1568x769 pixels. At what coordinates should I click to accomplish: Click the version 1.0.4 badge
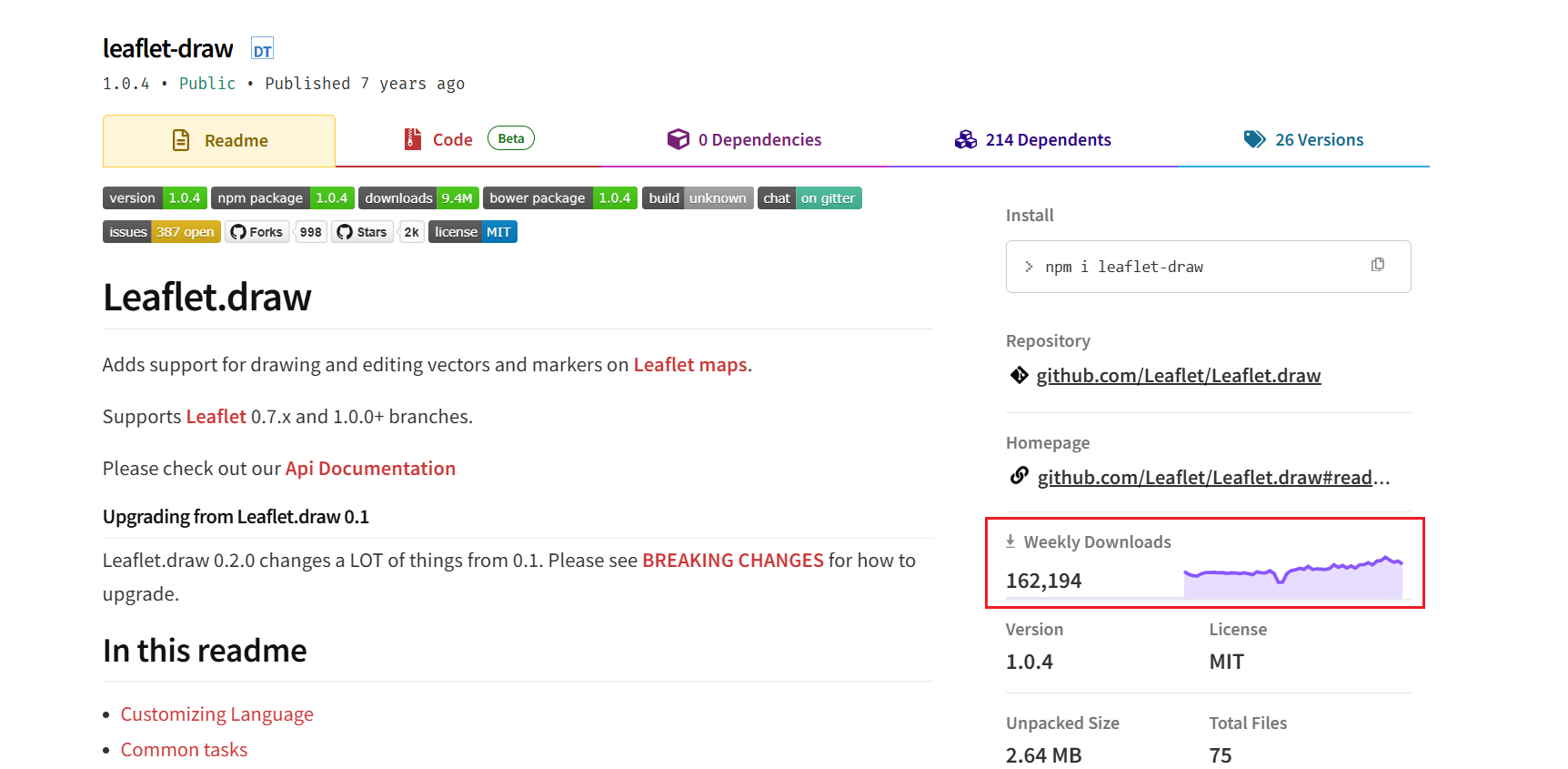[155, 198]
